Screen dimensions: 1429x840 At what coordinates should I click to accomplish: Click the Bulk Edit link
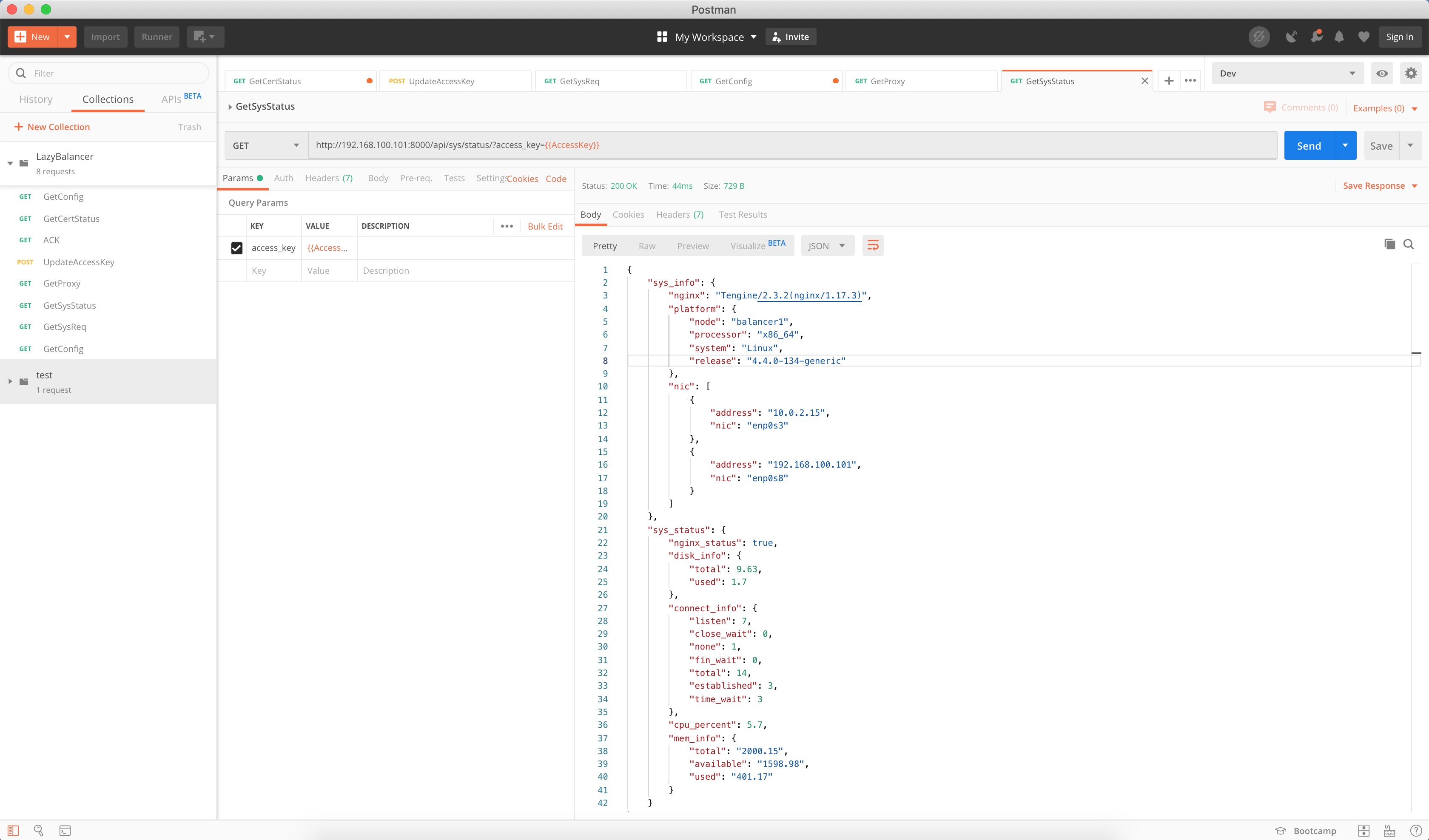coord(545,226)
